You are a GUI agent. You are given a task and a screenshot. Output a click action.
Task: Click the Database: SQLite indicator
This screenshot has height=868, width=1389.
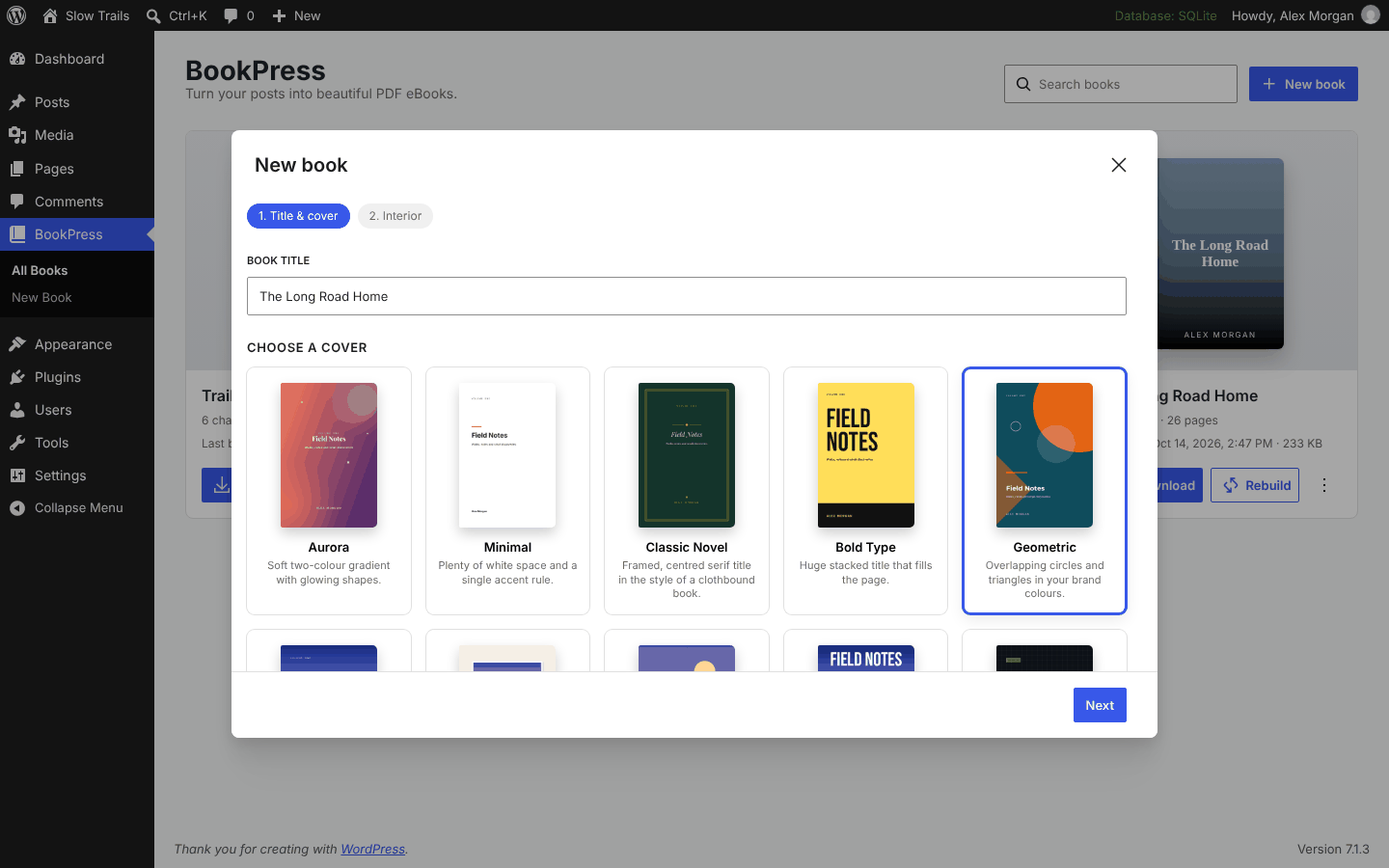pos(1165,15)
